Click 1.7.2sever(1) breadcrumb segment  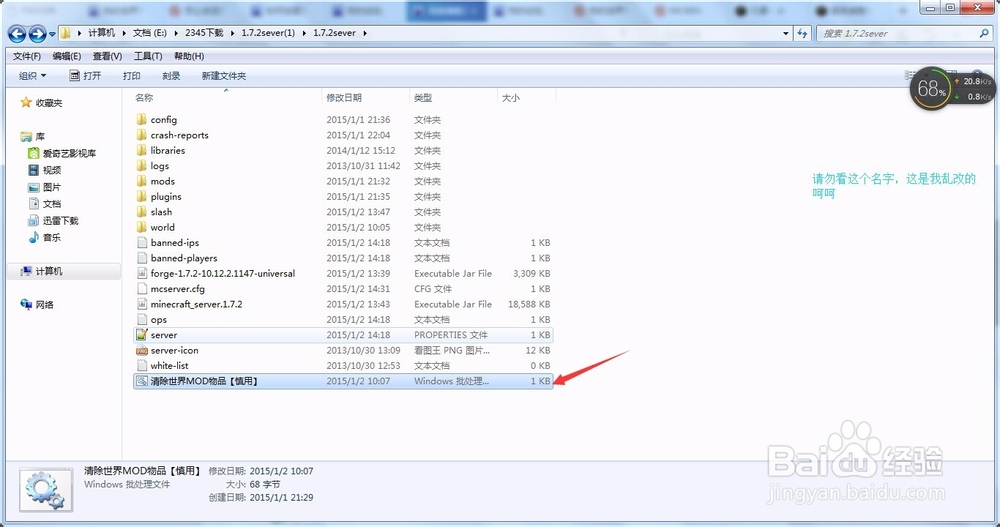pos(268,33)
